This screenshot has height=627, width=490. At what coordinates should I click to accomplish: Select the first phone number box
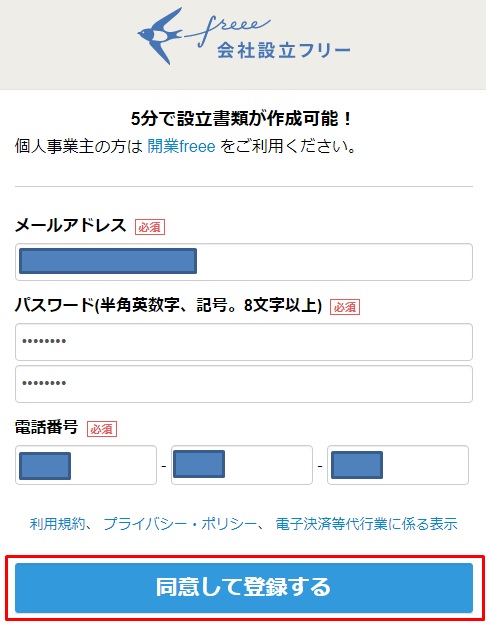[86, 465]
